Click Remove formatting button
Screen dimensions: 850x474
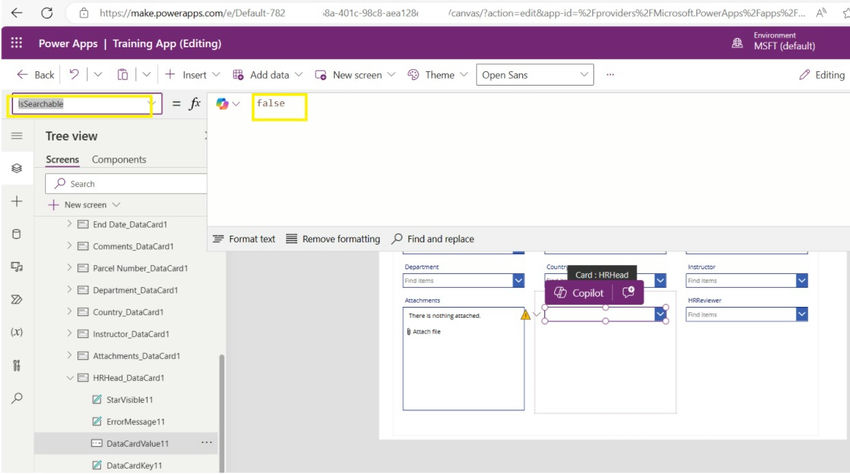(x=333, y=239)
